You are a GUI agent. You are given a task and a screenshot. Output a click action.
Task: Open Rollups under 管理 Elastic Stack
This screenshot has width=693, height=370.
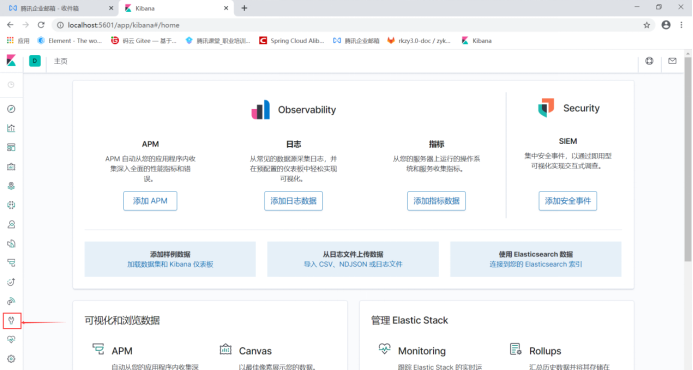point(545,351)
